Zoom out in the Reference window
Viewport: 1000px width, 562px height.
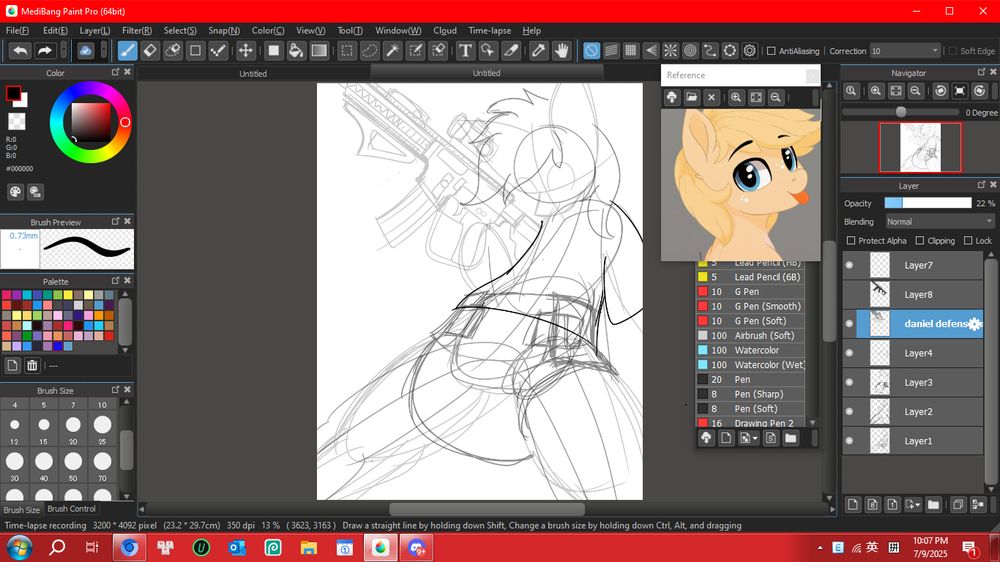pyautogui.click(x=776, y=98)
